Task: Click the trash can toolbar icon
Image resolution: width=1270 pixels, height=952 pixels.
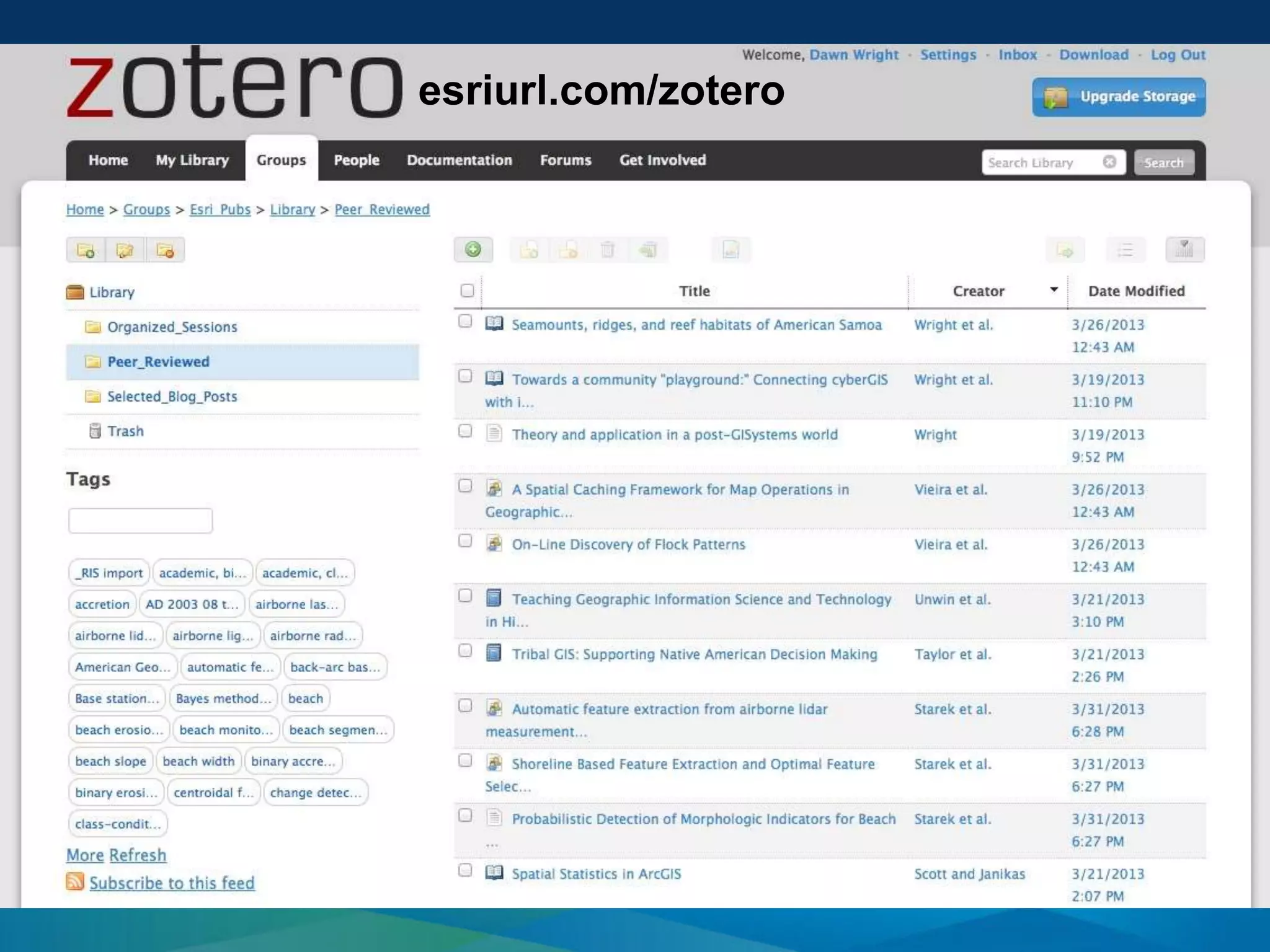Action: coord(608,250)
